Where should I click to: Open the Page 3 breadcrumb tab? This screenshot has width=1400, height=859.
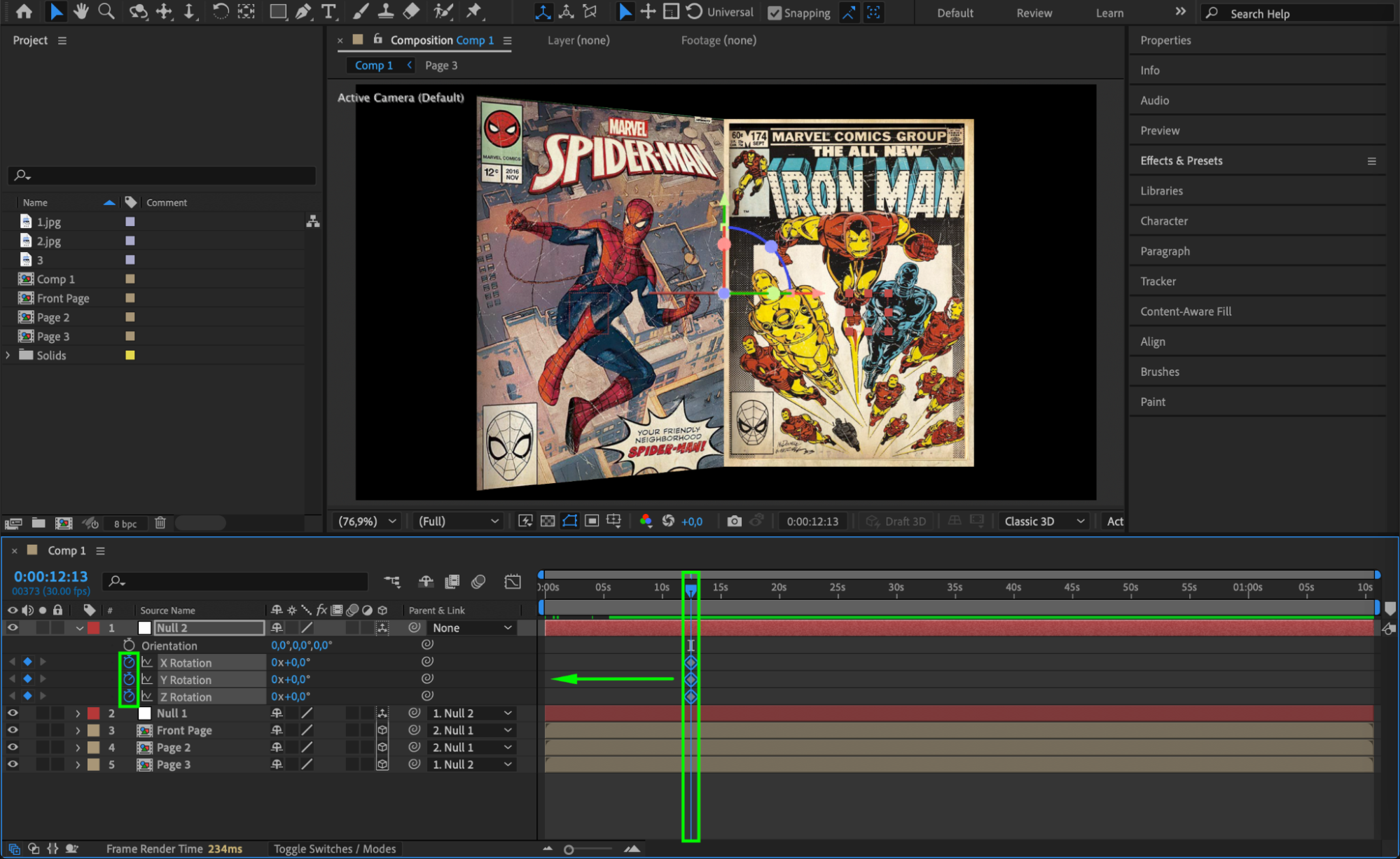coord(441,65)
